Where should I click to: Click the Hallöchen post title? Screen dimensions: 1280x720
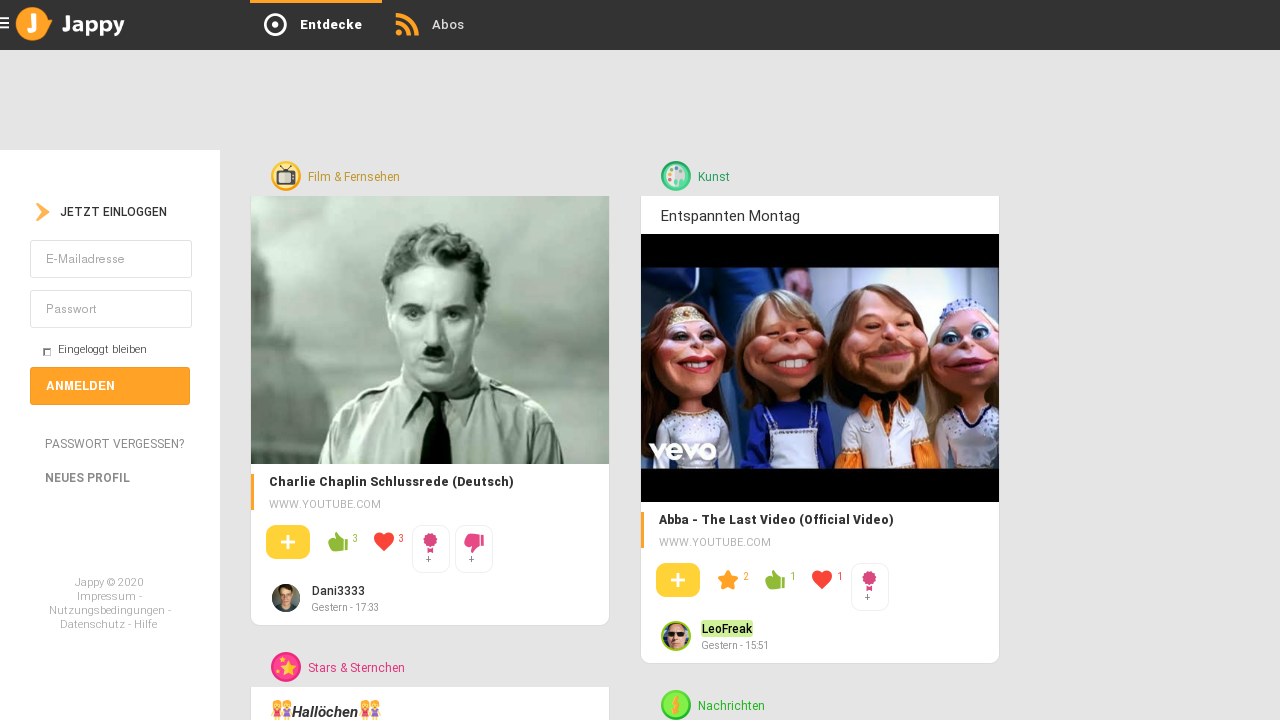325,711
